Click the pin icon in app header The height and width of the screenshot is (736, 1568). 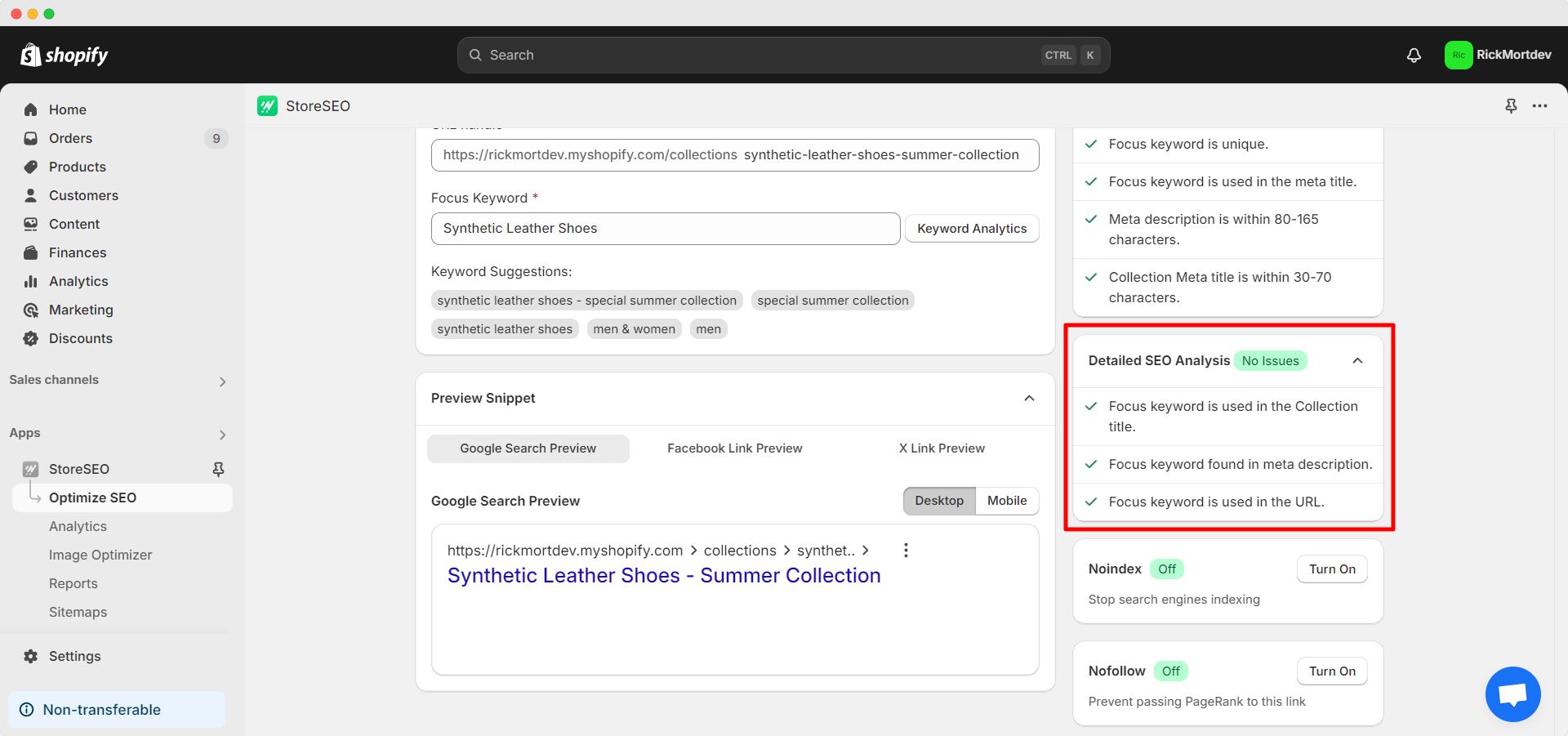tap(1511, 105)
